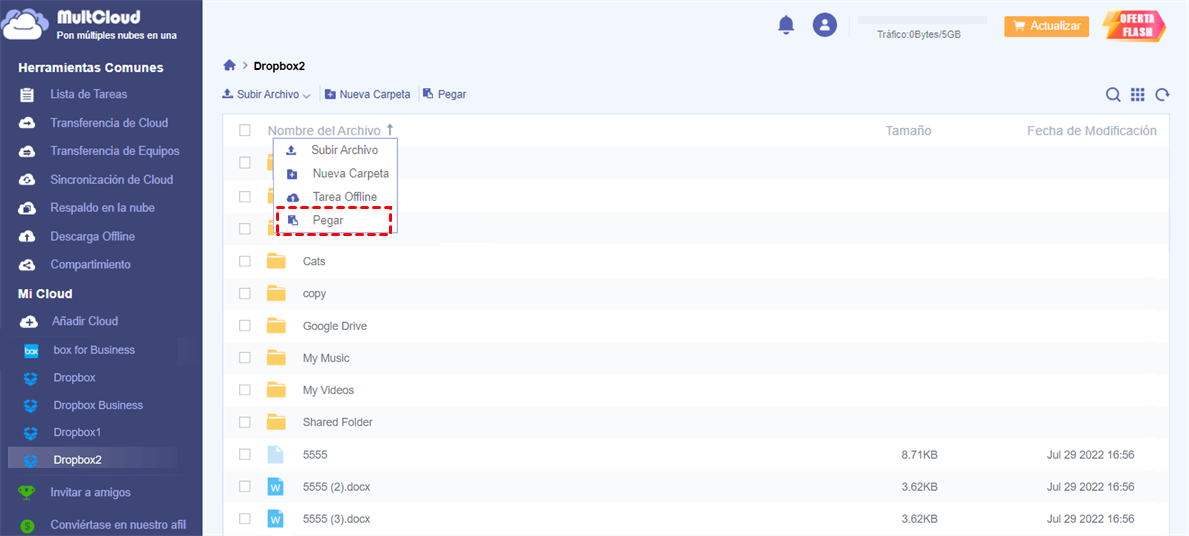Check the My Videos folder checkbox
The image size is (1189, 536).
coord(245,390)
